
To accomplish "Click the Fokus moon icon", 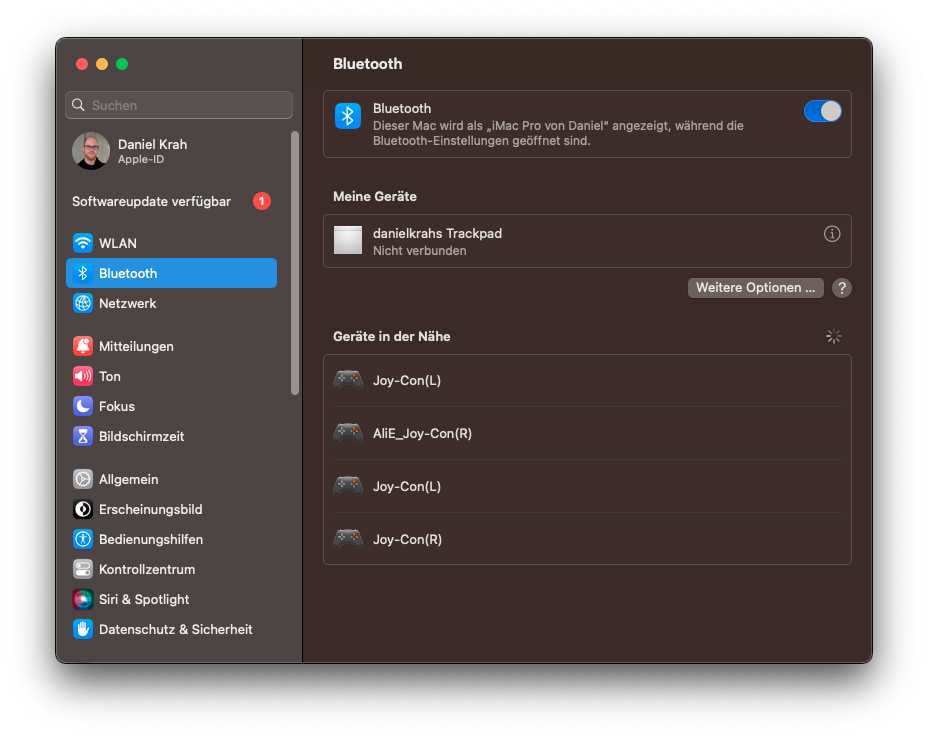I will pyautogui.click(x=83, y=406).
